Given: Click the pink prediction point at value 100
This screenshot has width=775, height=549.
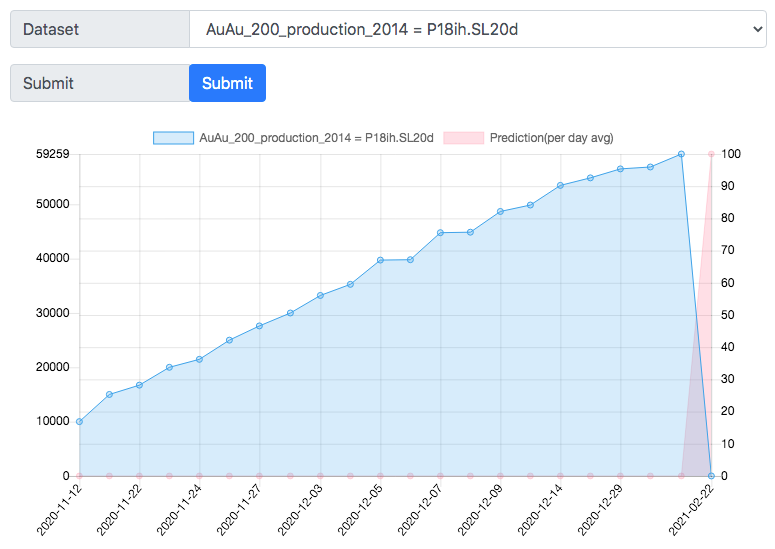Looking at the screenshot, I should (x=711, y=154).
